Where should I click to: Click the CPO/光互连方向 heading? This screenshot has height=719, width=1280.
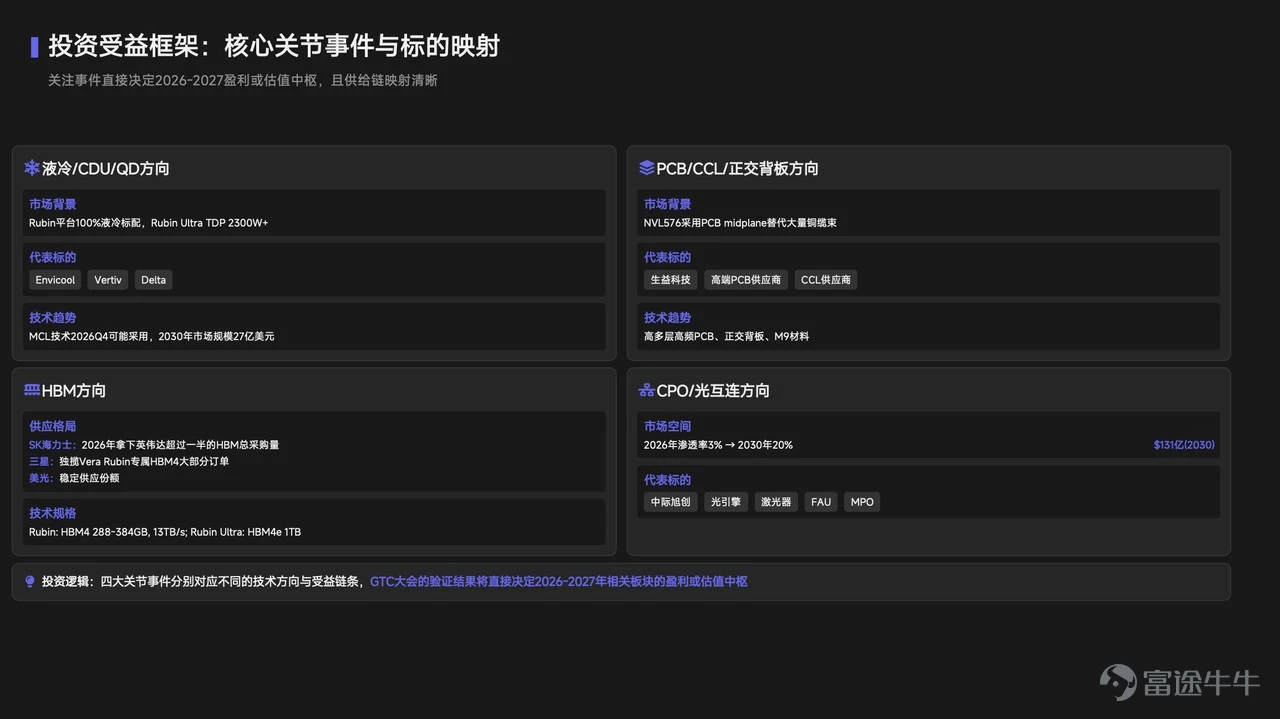[x=713, y=391]
